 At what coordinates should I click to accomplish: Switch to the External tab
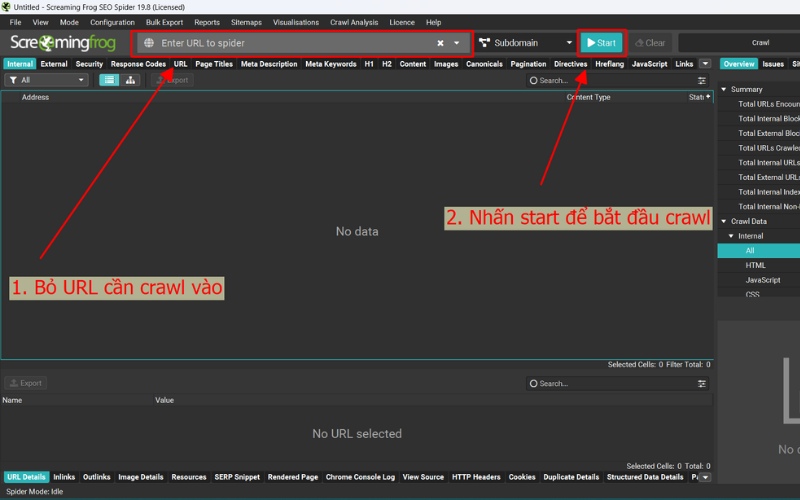[x=54, y=64]
